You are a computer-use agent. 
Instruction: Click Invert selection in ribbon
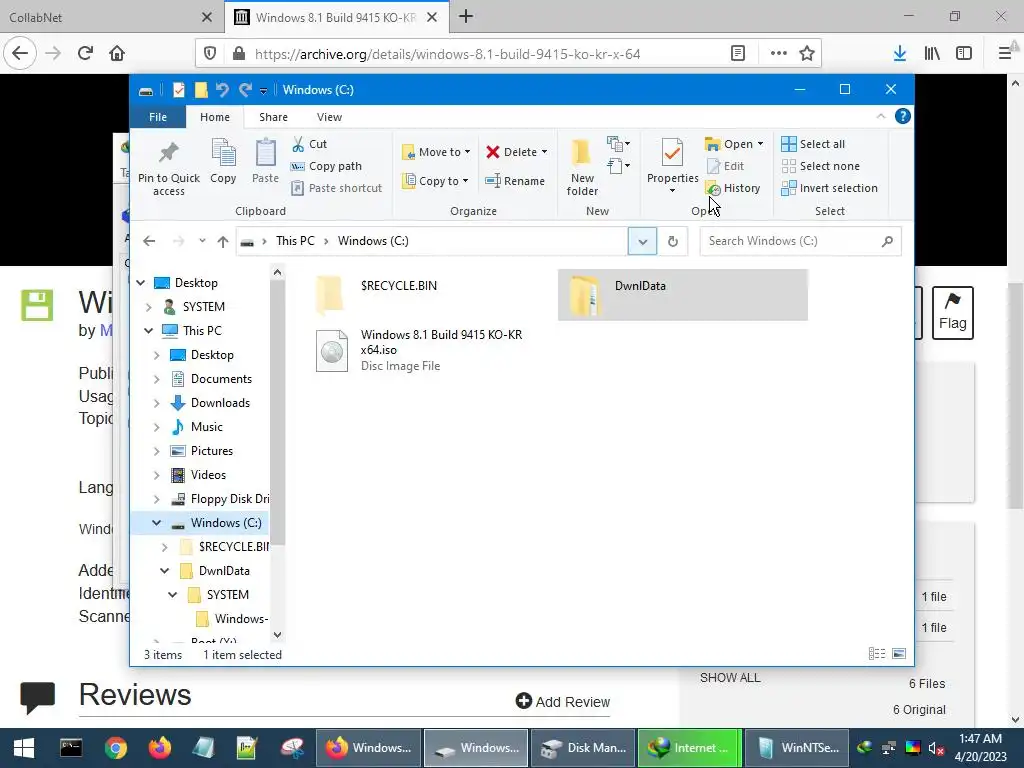click(829, 188)
